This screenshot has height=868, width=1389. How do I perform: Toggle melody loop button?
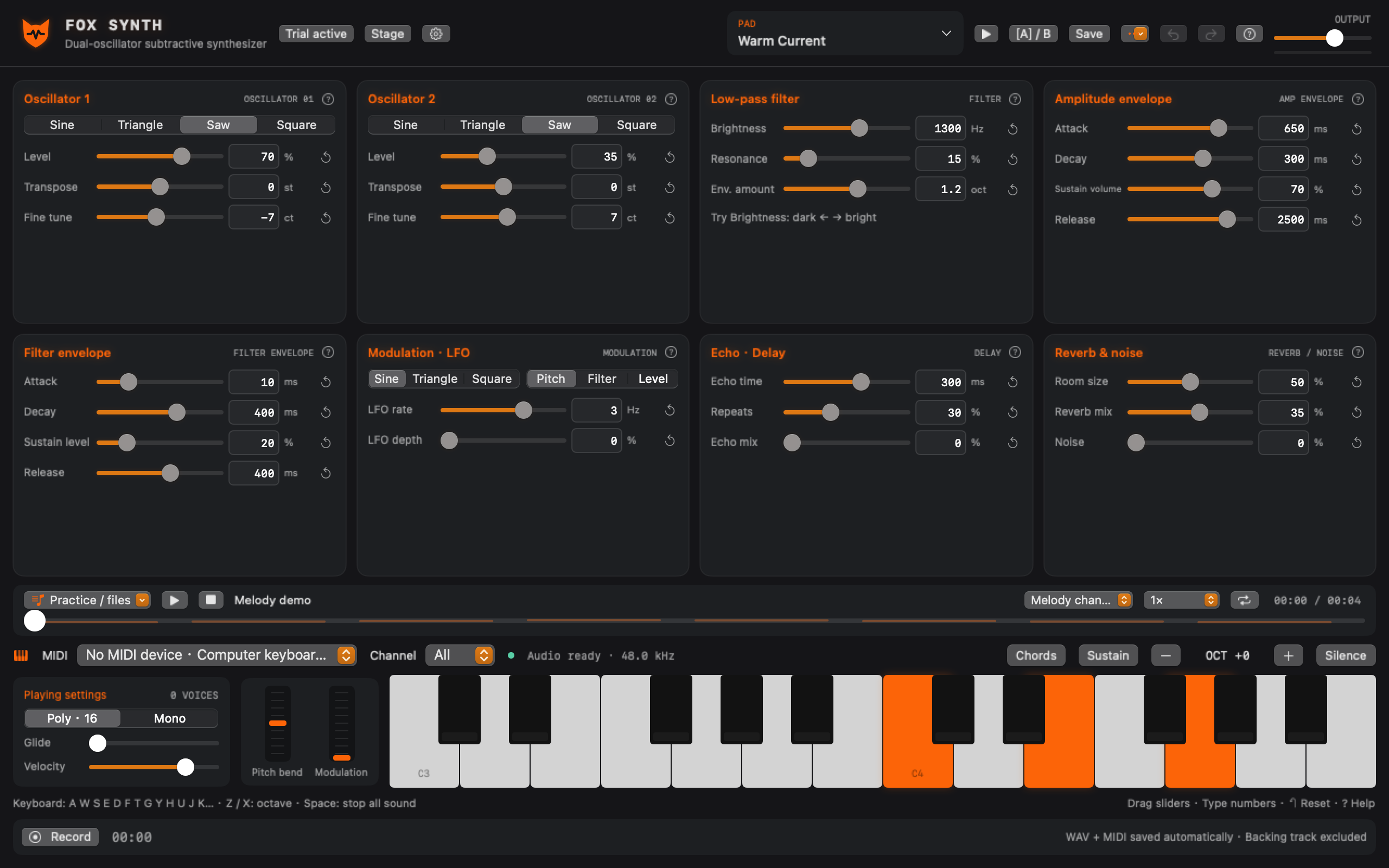pyautogui.click(x=1244, y=600)
